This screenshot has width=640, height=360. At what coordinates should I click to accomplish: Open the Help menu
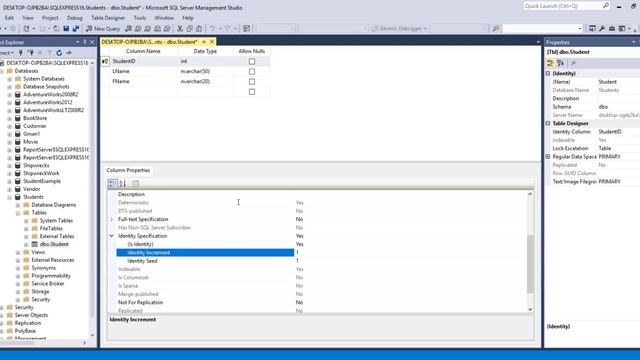click(x=188, y=18)
